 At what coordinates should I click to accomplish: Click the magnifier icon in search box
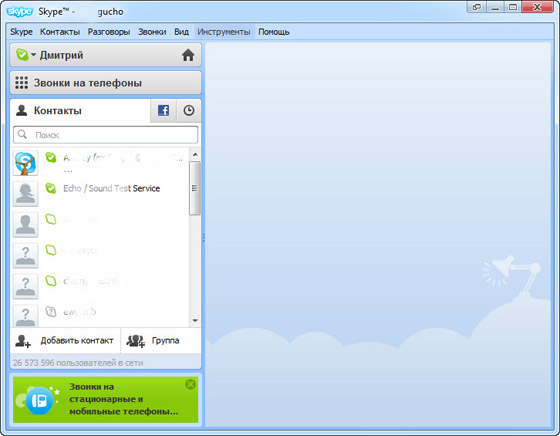tap(22, 134)
